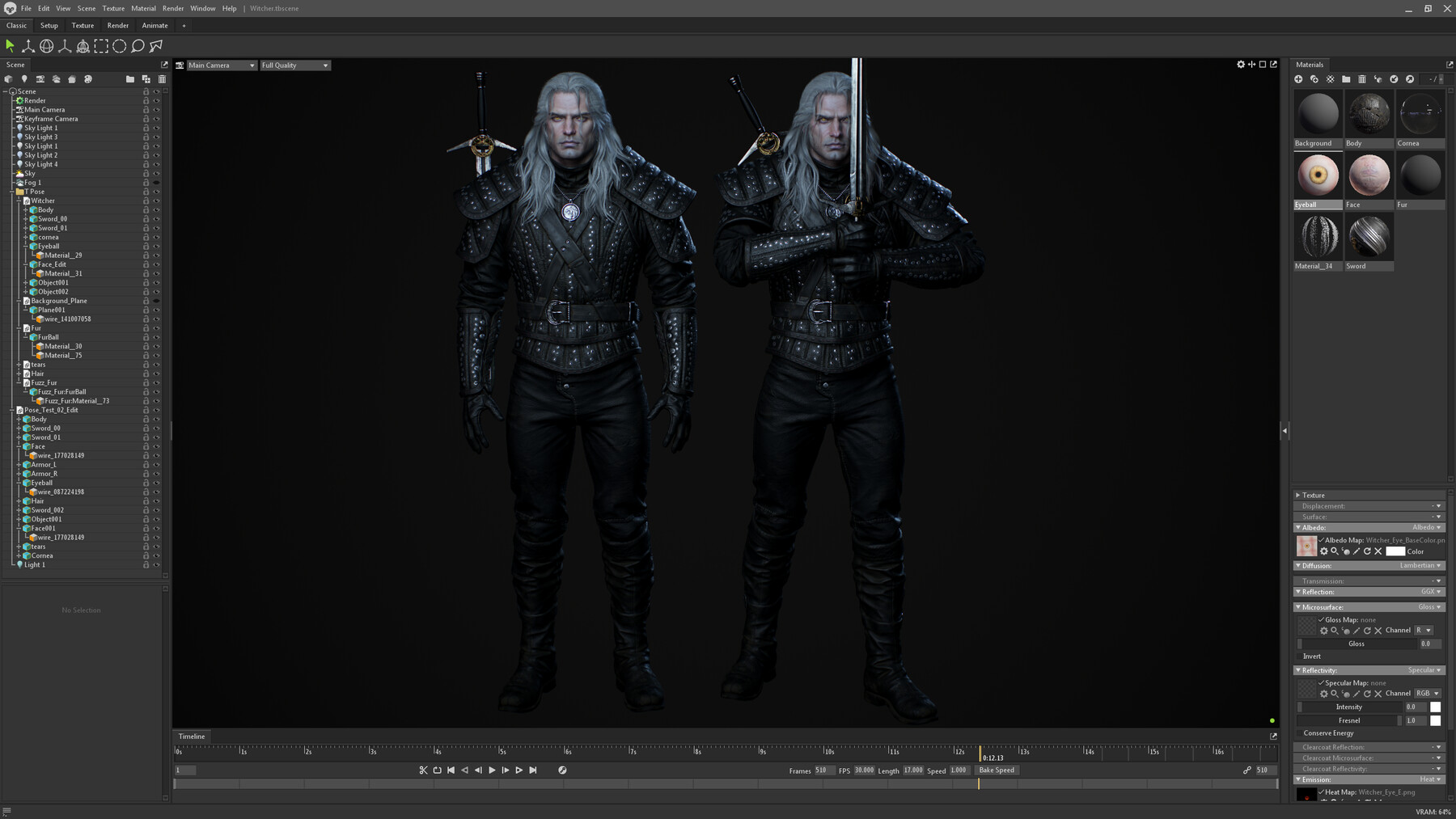This screenshot has height=819, width=1456.
Task: Enable the Invert checkbox under Gloss
Action: click(x=1302, y=656)
